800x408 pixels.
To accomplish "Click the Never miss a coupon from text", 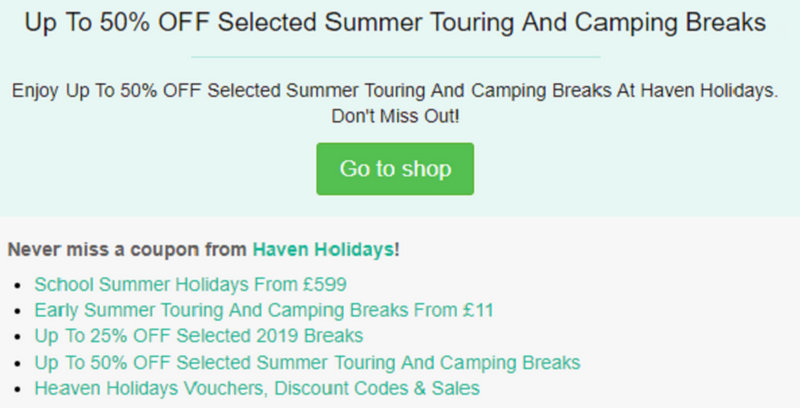I will click(x=128, y=249).
